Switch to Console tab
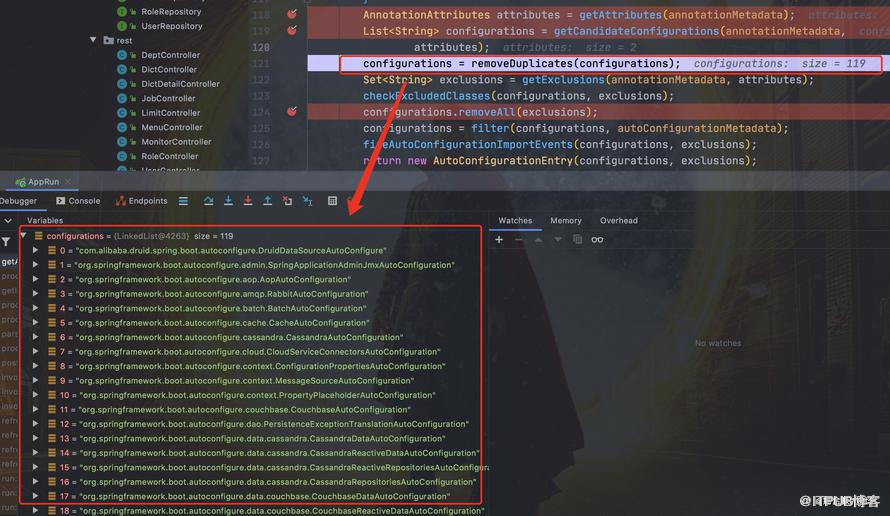Viewport: 890px width, 516px height. click(x=78, y=201)
